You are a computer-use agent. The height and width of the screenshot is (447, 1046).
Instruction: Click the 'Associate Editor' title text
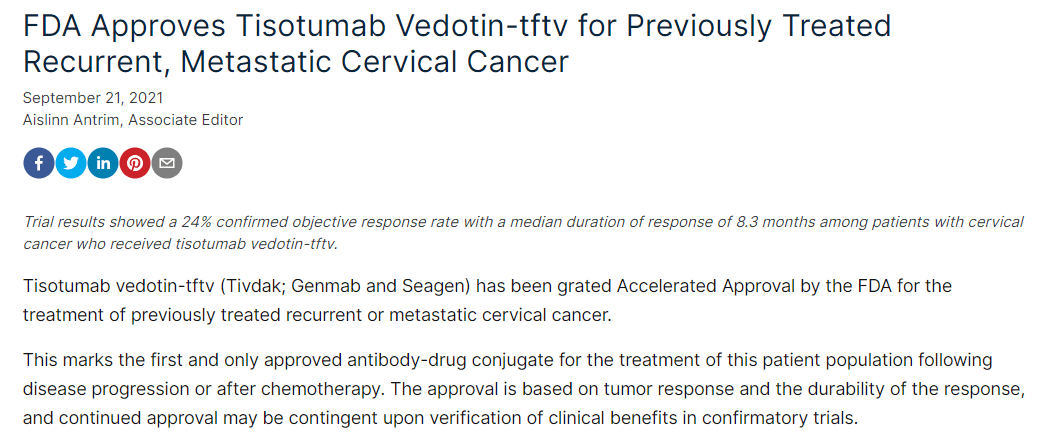click(x=186, y=120)
